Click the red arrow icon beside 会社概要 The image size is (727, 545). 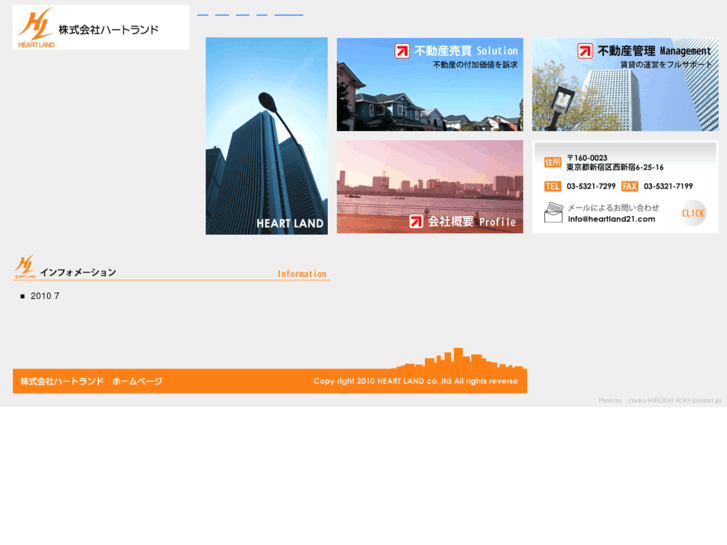[416, 221]
